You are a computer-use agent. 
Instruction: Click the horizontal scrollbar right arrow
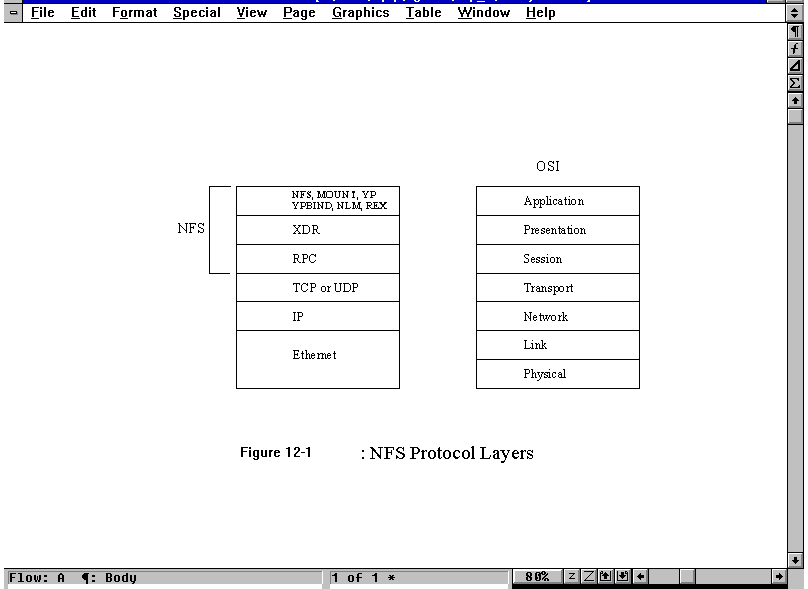[x=780, y=577]
